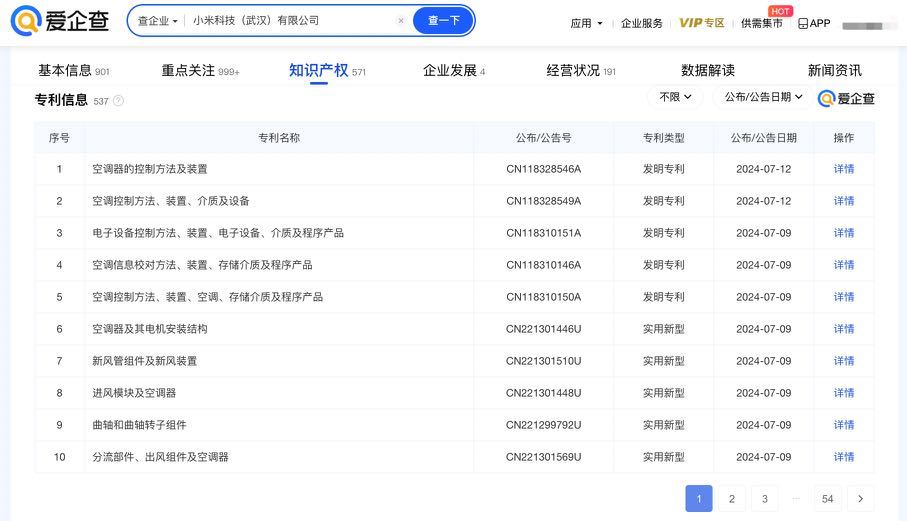
Task: Open 供需集市 with the HOT badge
Action: coord(762,23)
